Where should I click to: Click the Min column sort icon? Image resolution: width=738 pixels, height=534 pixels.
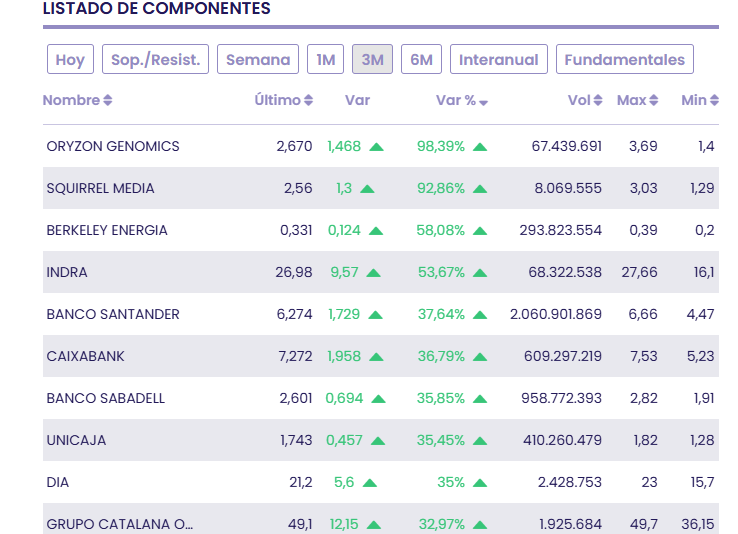click(x=714, y=101)
